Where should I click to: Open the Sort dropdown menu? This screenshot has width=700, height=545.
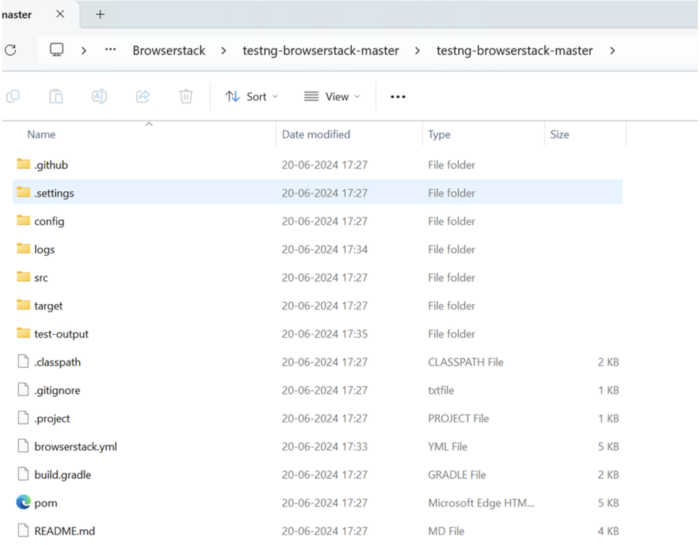pyautogui.click(x=252, y=96)
